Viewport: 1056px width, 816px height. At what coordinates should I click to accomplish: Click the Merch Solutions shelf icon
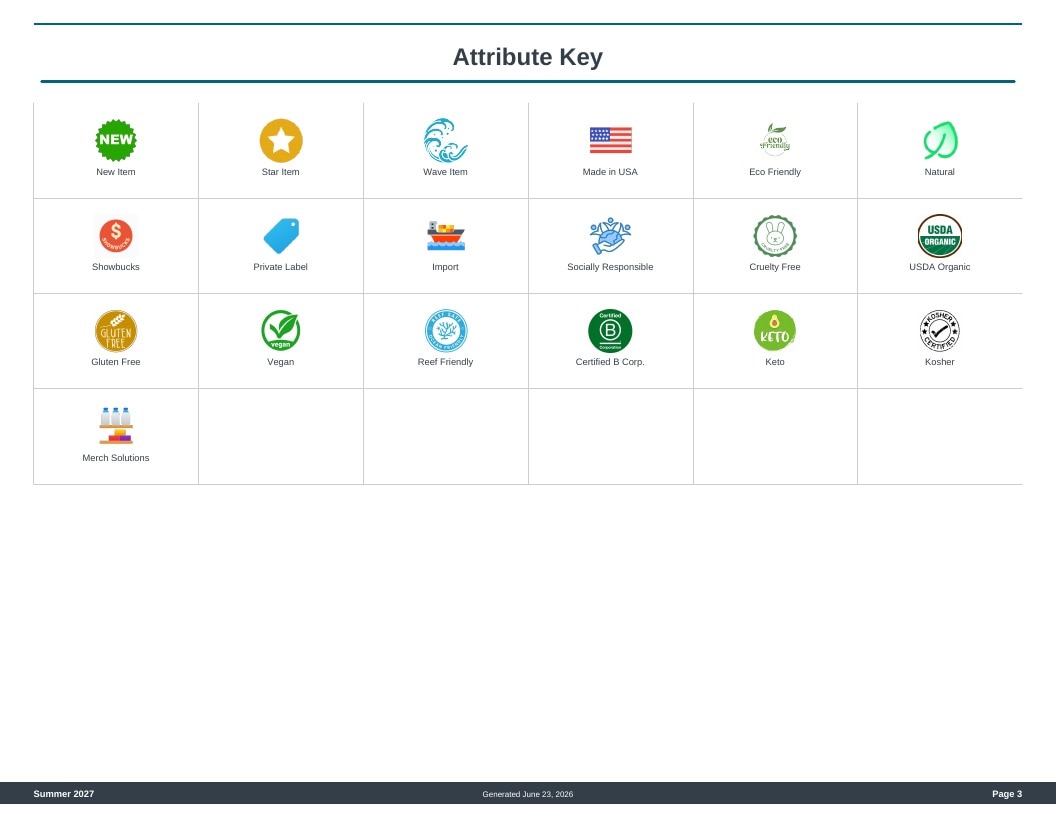coord(116,426)
